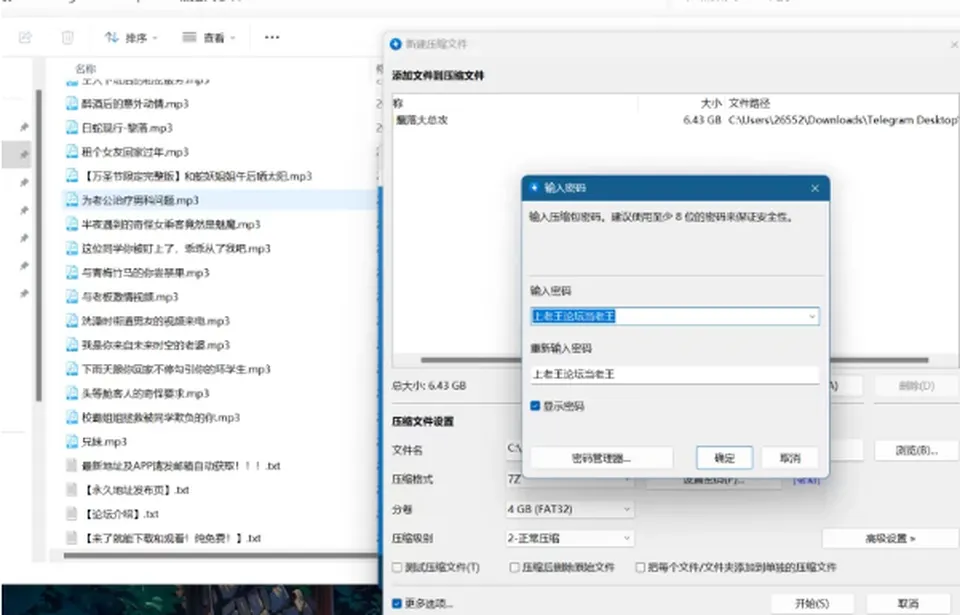960x615 pixels.
Task: Click the 重新输入密码 confirmation field
Action: tap(674, 374)
